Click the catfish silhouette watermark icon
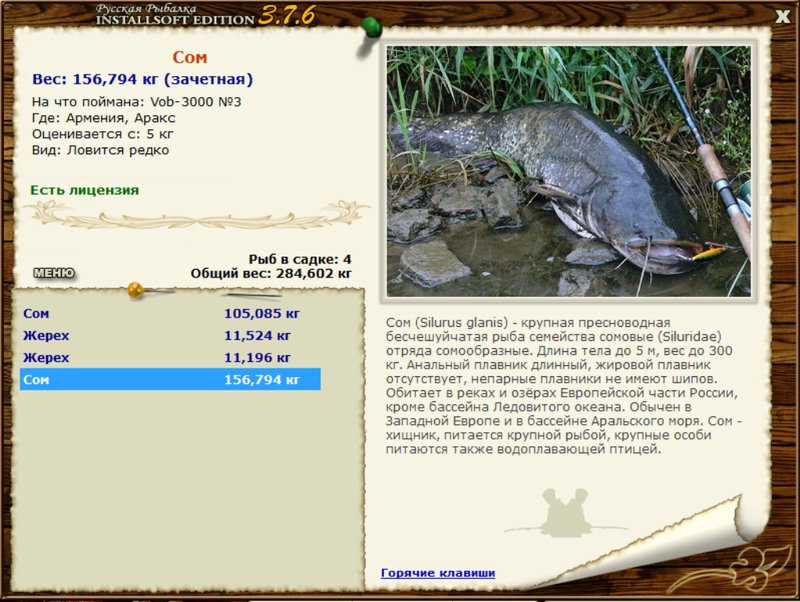 (565, 513)
